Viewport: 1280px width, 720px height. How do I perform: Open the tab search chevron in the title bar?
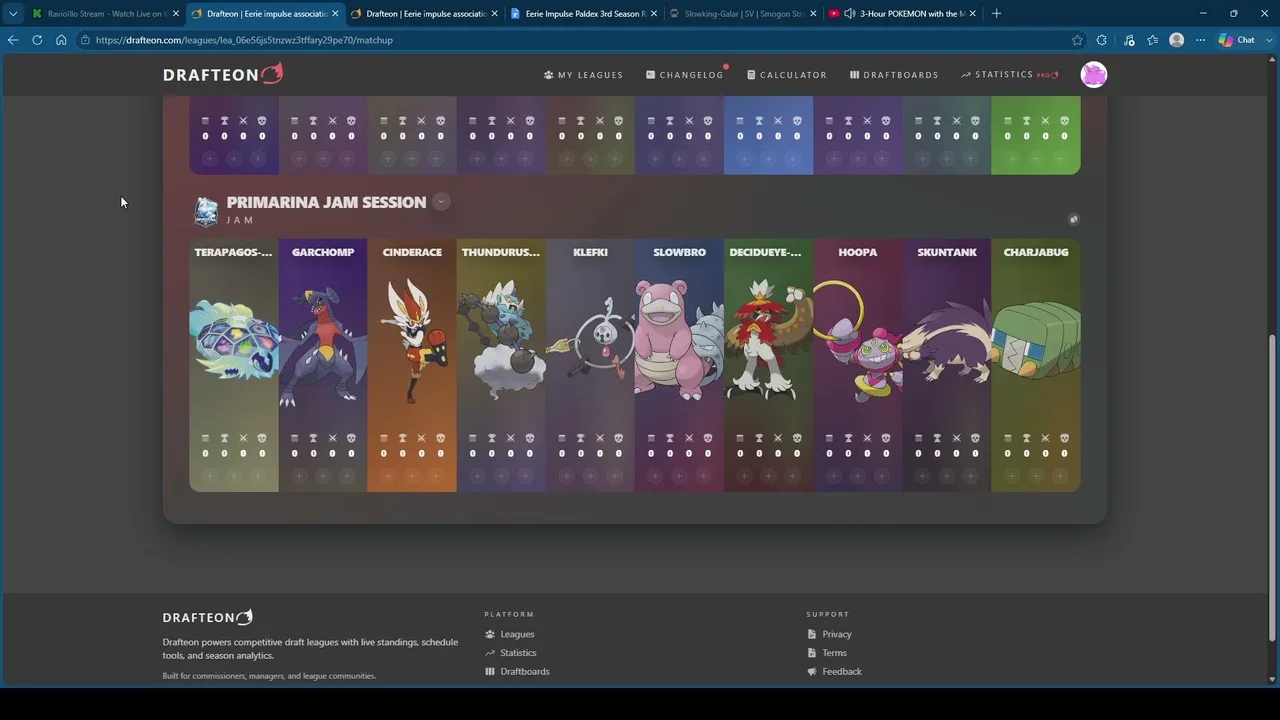[x=13, y=13]
